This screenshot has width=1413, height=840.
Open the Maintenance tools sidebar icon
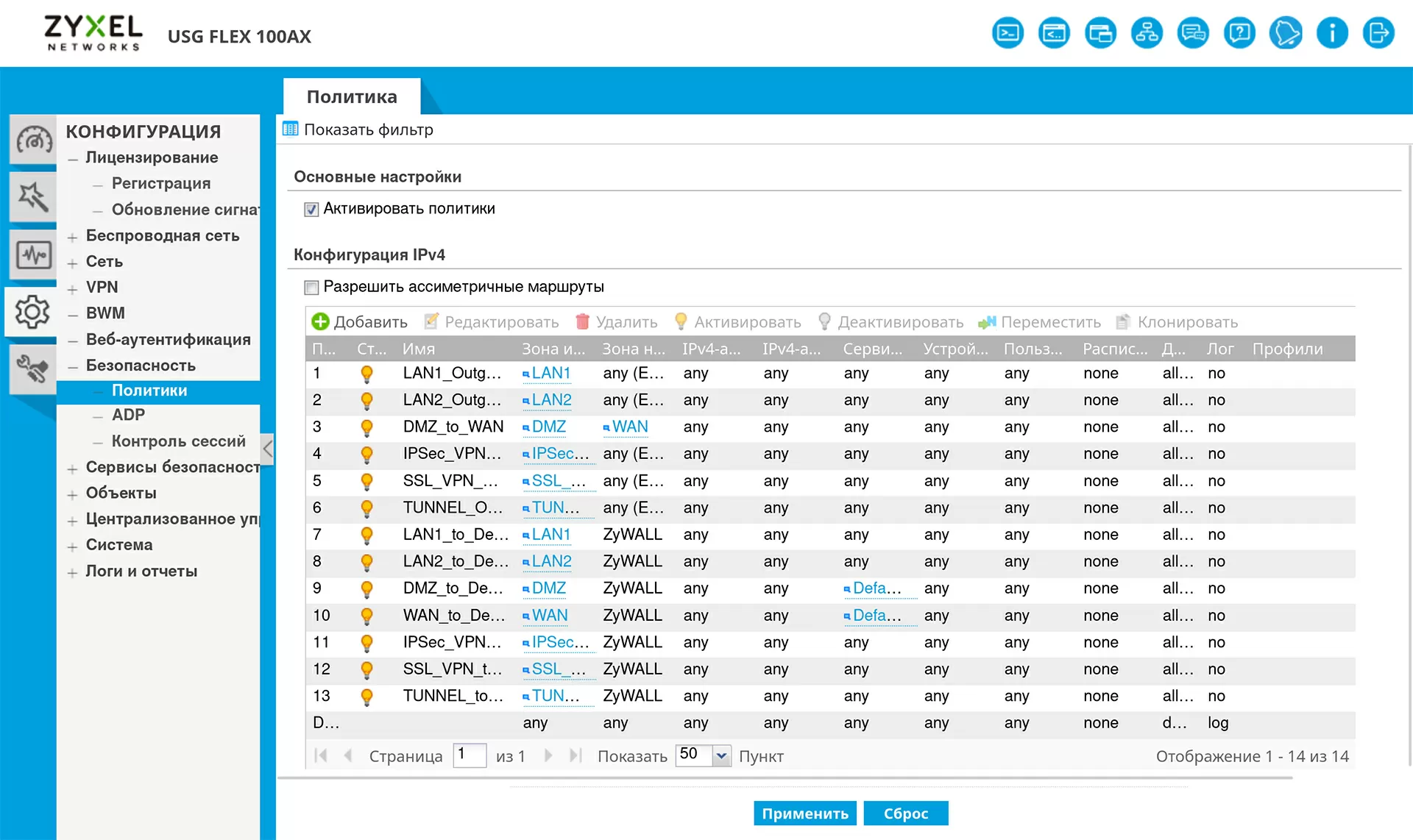(34, 369)
